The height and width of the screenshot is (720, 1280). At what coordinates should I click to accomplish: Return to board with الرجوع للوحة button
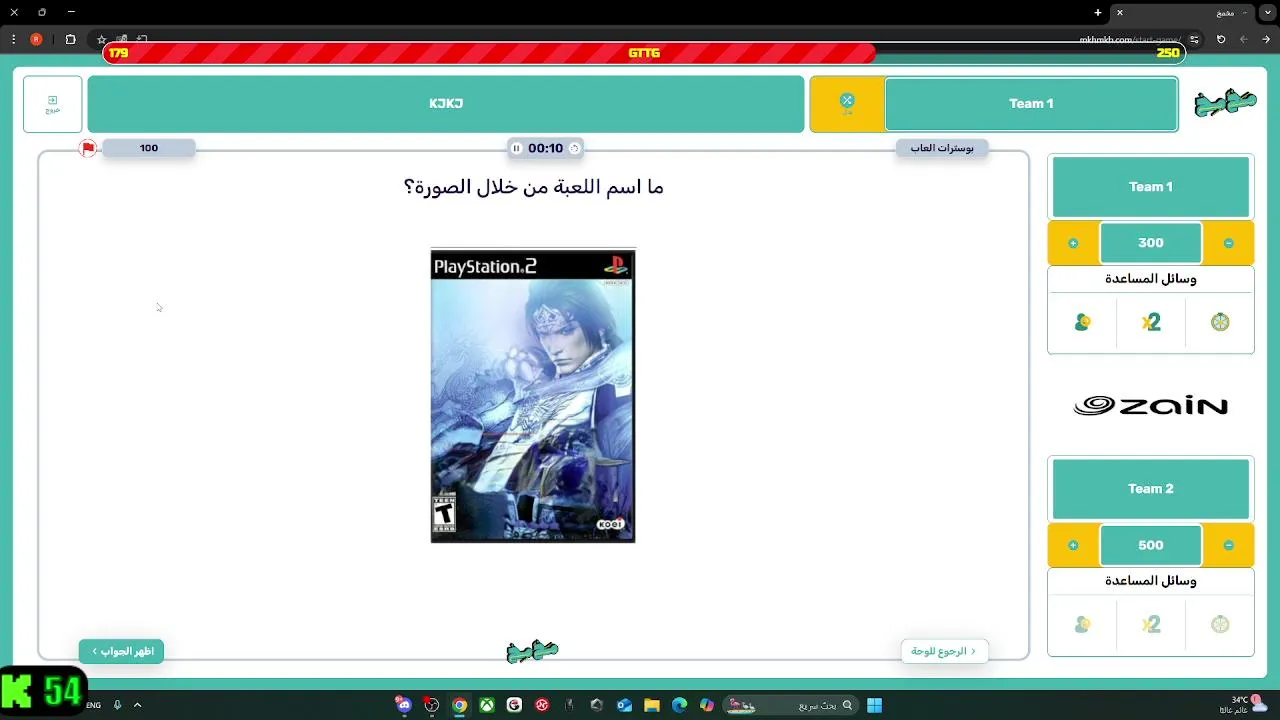[x=944, y=651]
